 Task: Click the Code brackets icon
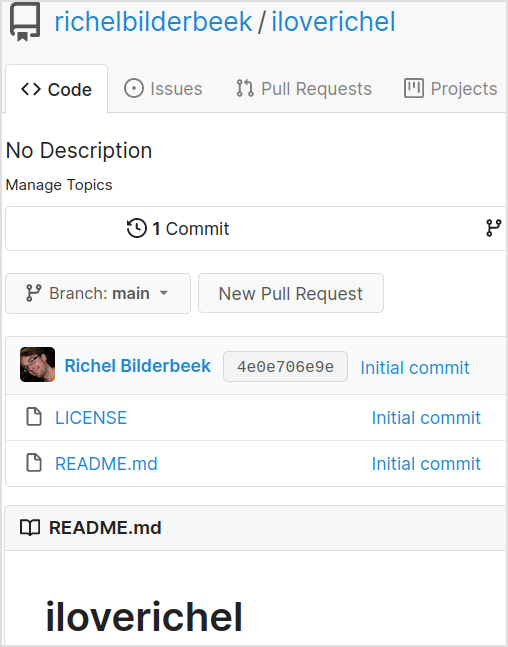[x=31, y=89]
